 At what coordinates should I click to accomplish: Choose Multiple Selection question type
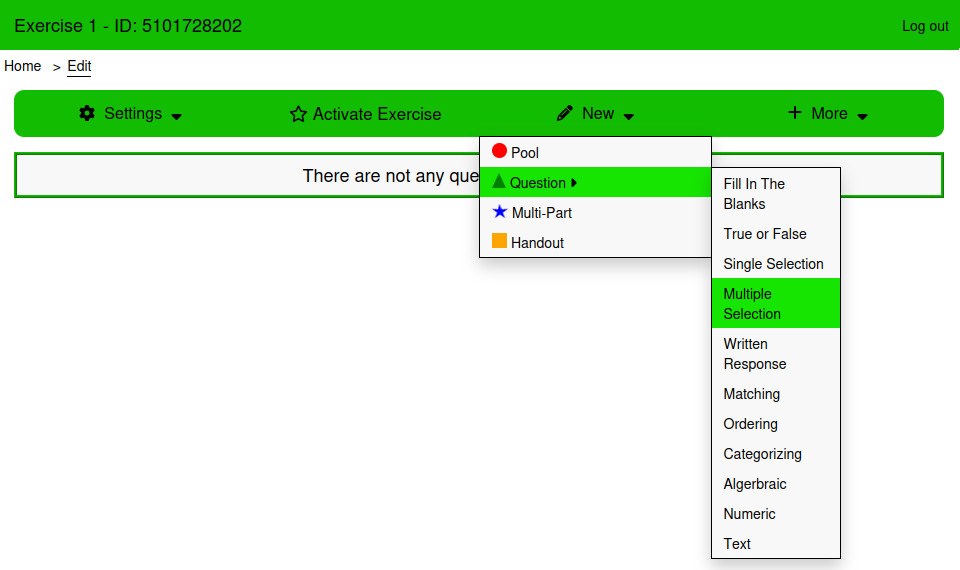click(x=769, y=303)
